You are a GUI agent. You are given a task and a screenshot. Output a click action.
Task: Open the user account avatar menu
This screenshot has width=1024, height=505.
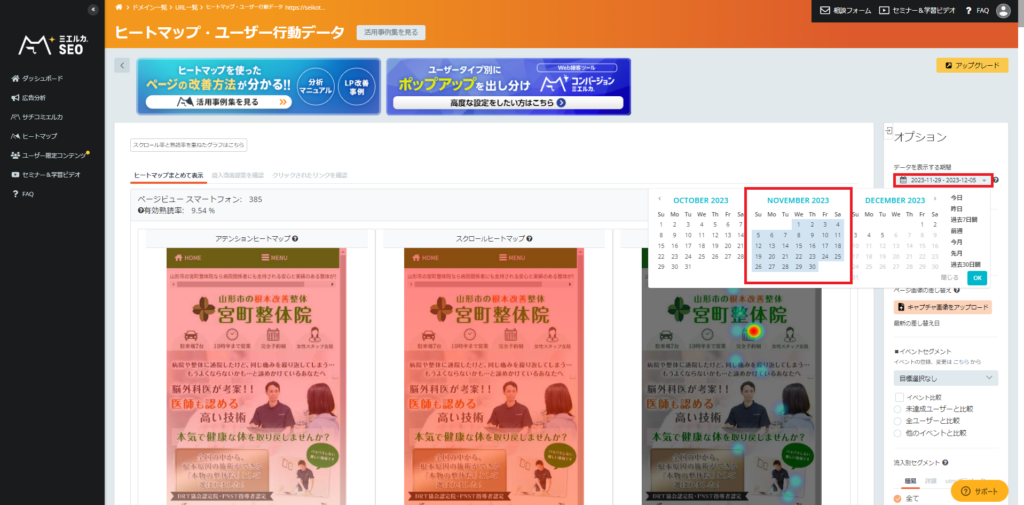(1003, 10)
